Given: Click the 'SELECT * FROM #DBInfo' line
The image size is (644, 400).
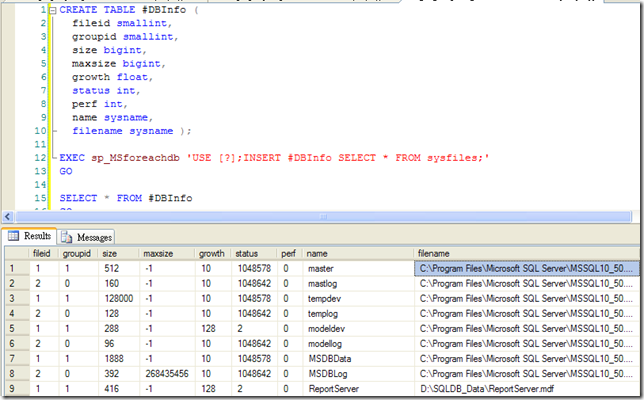Looking at the screenshot, I should (x=126, y=198).
